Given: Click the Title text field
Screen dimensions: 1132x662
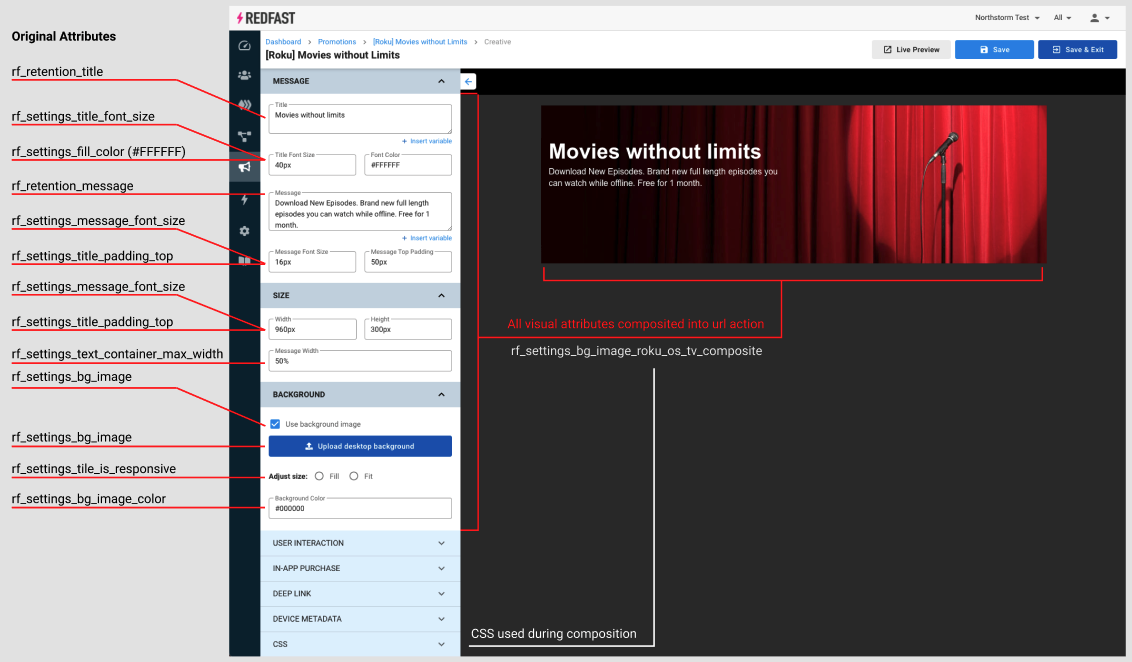Looking at the screenshot, I should click(x=360, y=119).
